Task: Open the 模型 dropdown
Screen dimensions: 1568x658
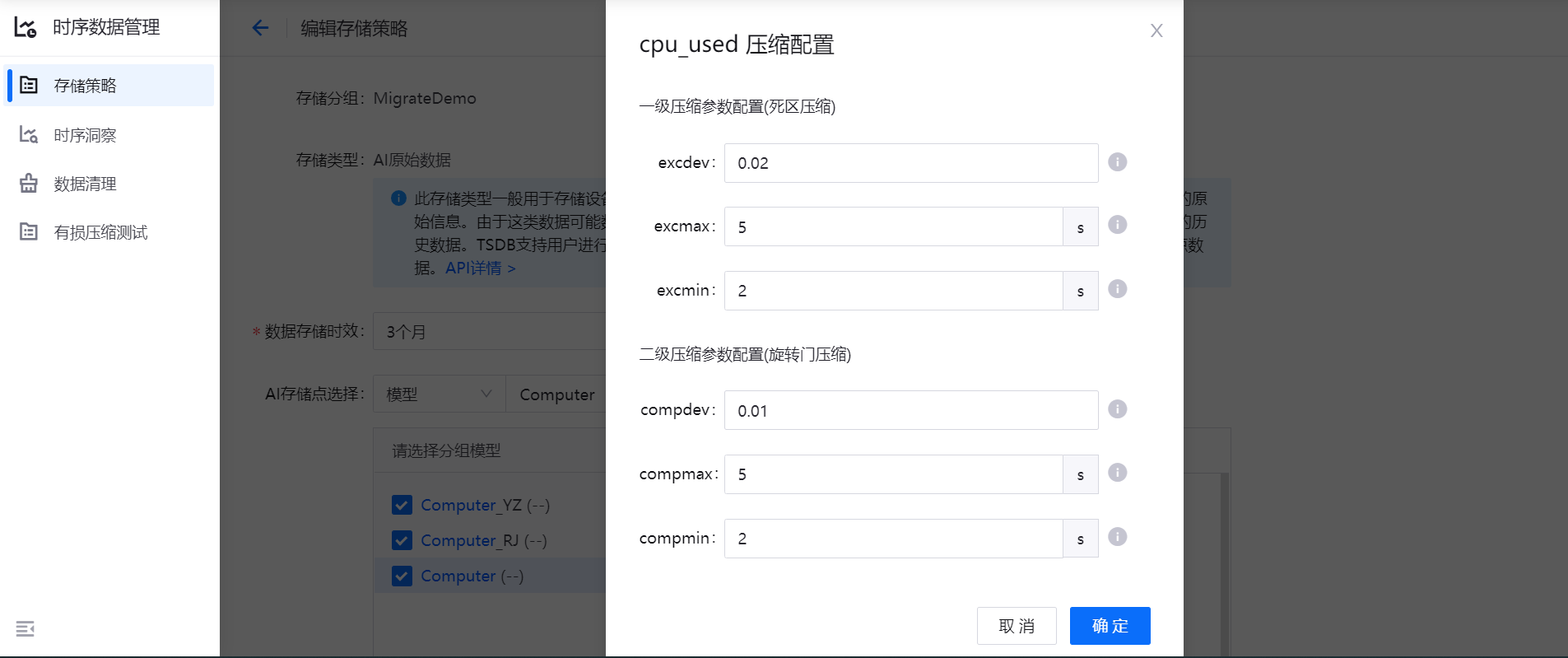Action: pos(439,394)
